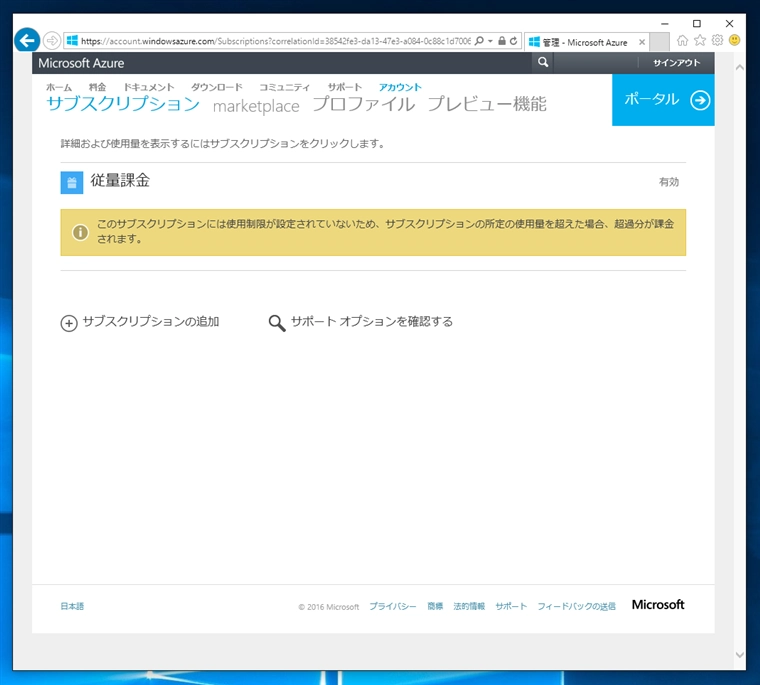Click the 有効 status text
The width and height of the screenshot is (760, 685).
669,182
